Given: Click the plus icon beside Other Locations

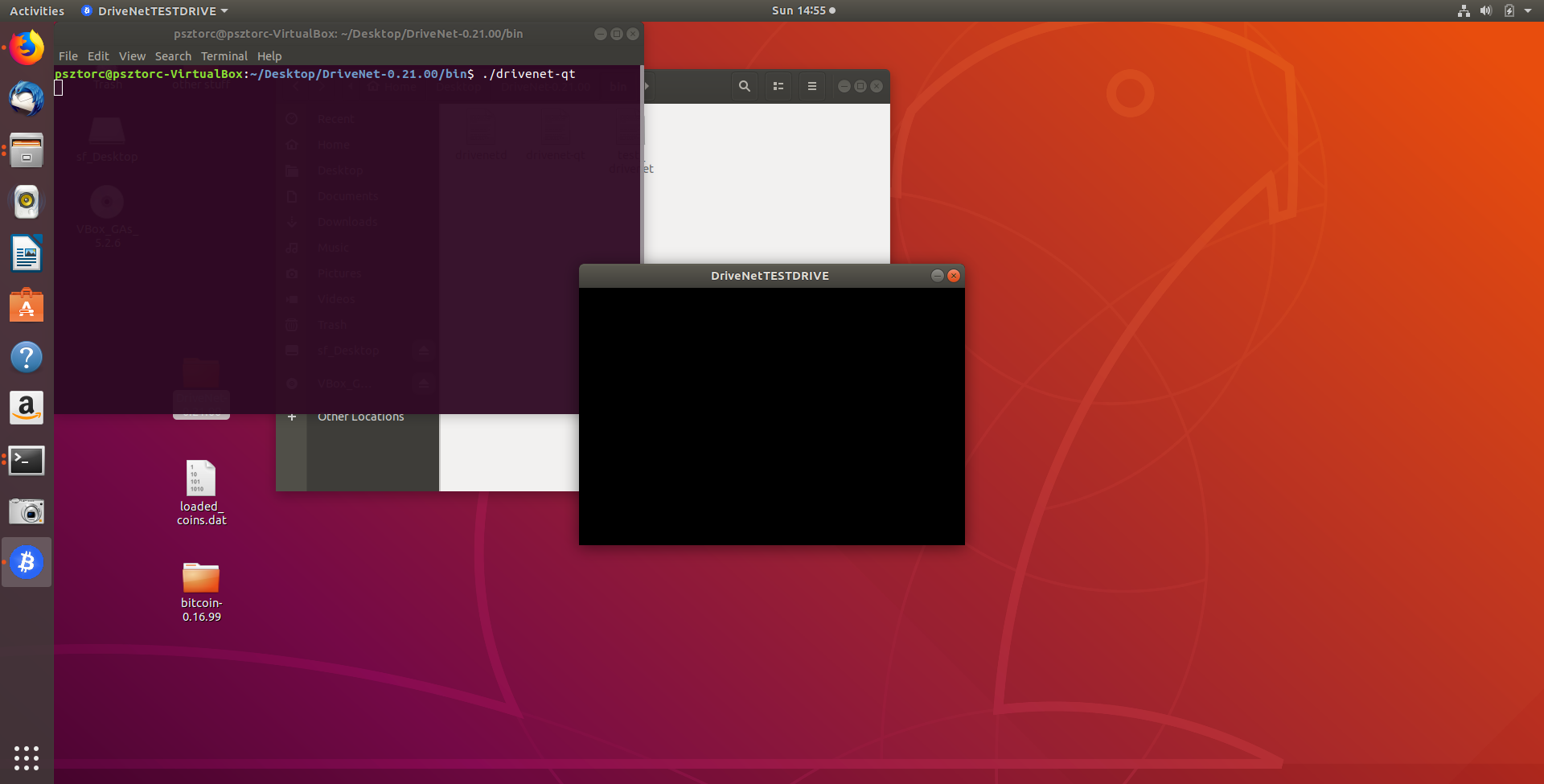Looking at the screenshot, I should point(292,417).
